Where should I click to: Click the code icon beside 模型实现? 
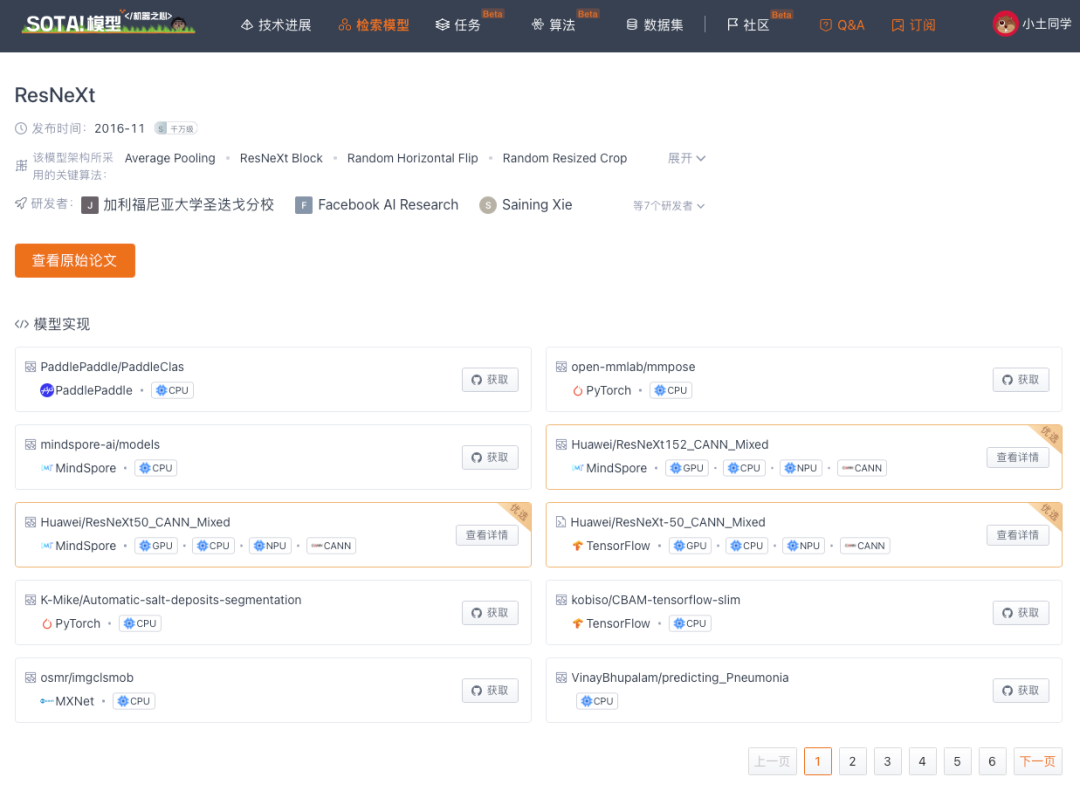[x=21, y=324]
